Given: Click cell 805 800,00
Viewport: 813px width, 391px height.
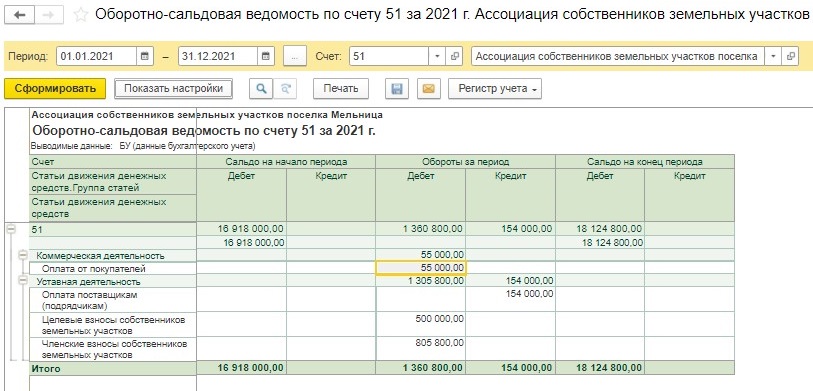Looking at the screenshot, I should pos(420,349).
